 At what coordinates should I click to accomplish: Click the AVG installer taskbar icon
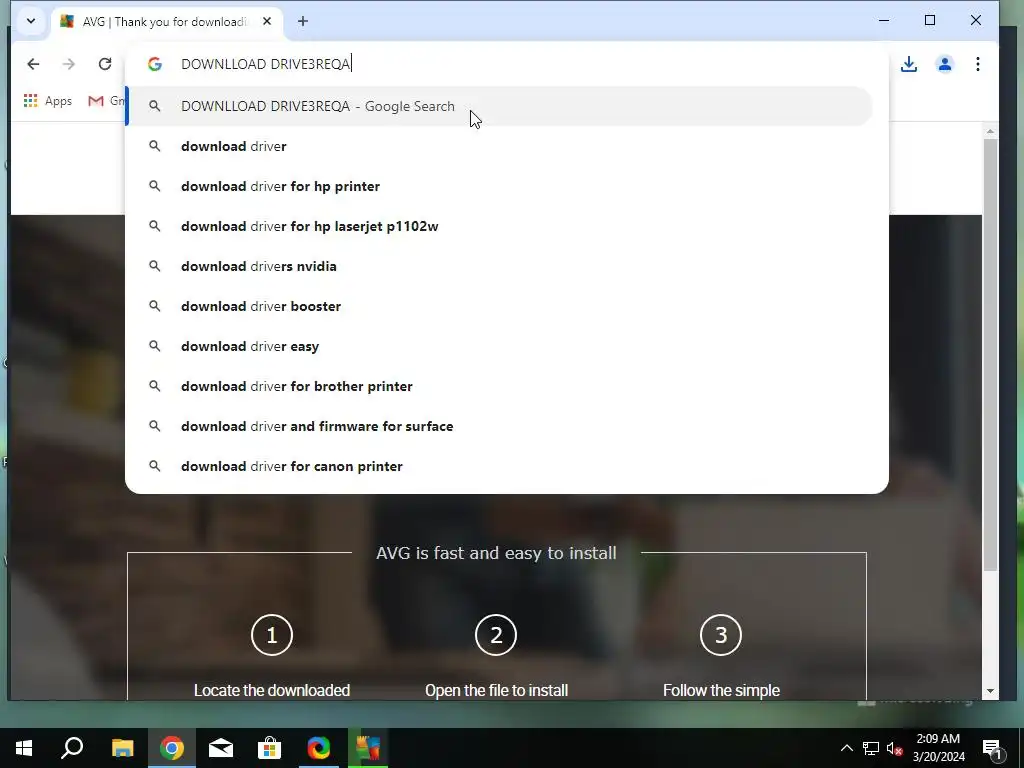(x=368, y=748)
